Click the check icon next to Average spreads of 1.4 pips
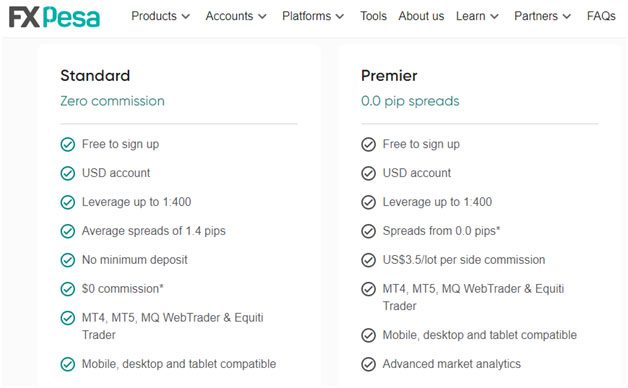This screenshot has height=388, width=628. 68,231
